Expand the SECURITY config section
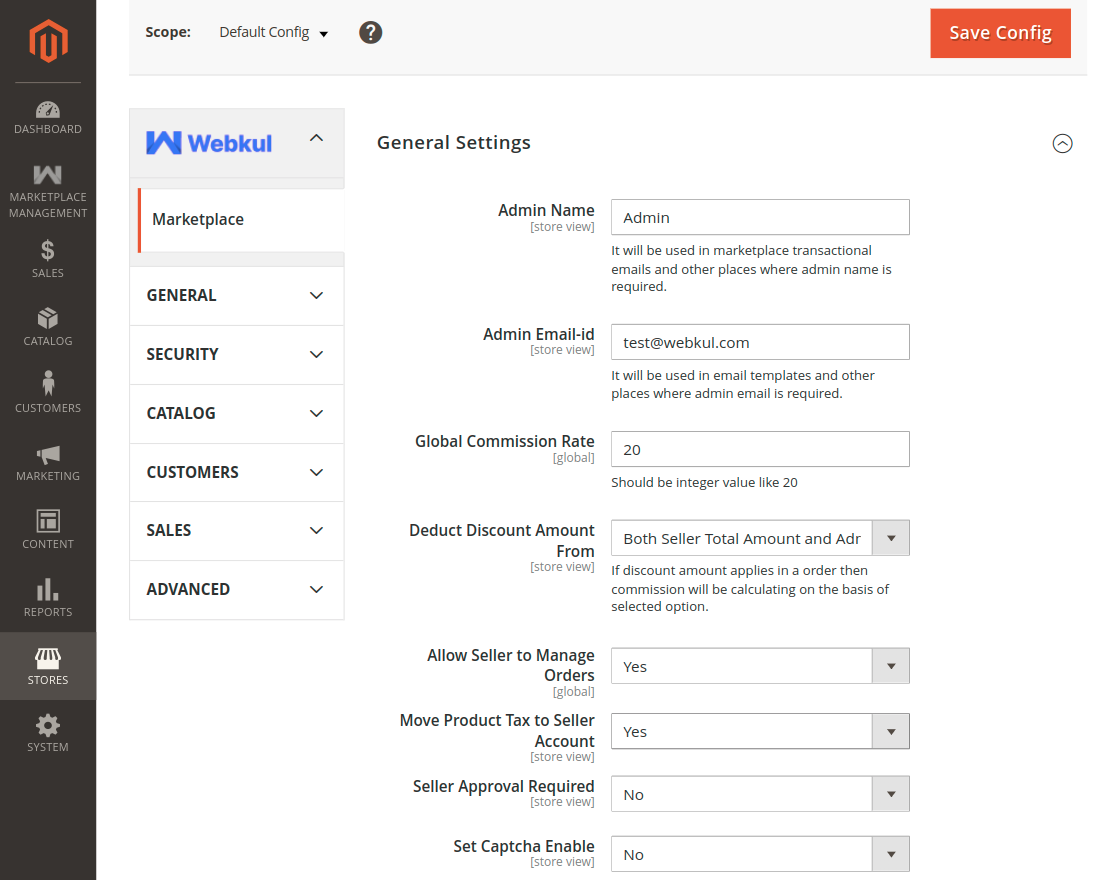This screenshot has width=1120, height=880. click(x=237, y=354)
